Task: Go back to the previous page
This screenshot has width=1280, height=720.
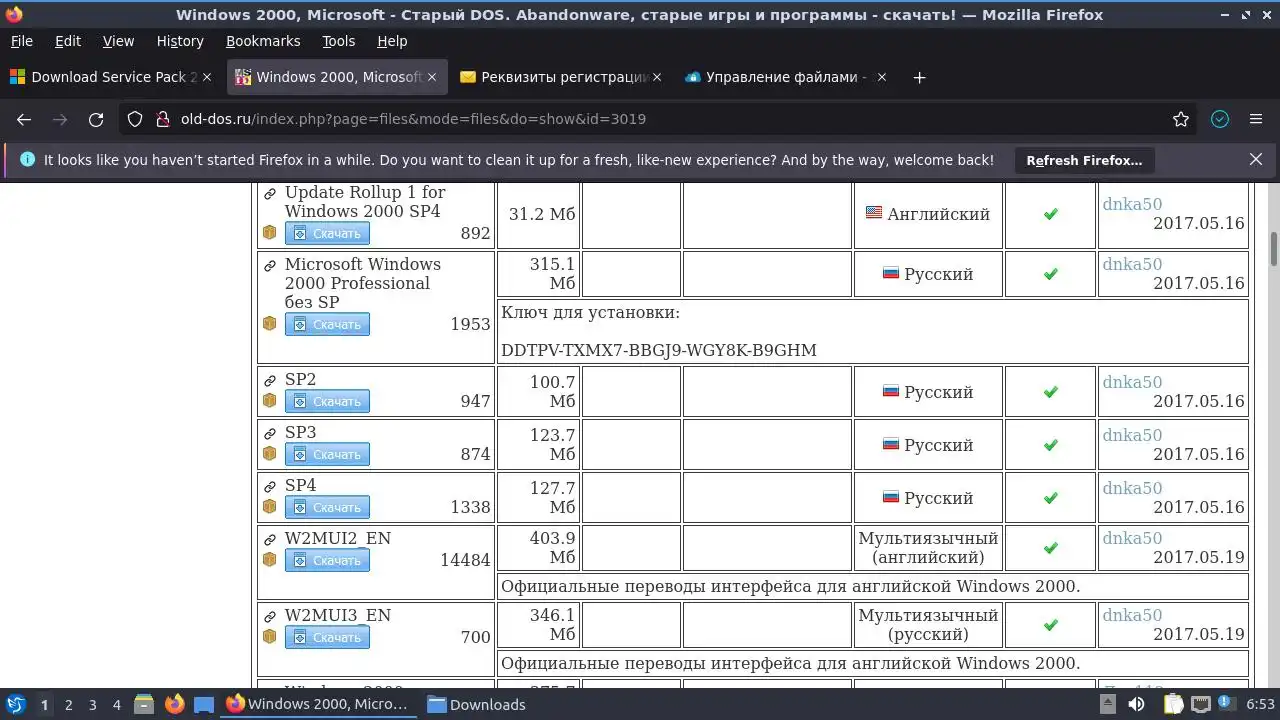Action: click(24, 119)
